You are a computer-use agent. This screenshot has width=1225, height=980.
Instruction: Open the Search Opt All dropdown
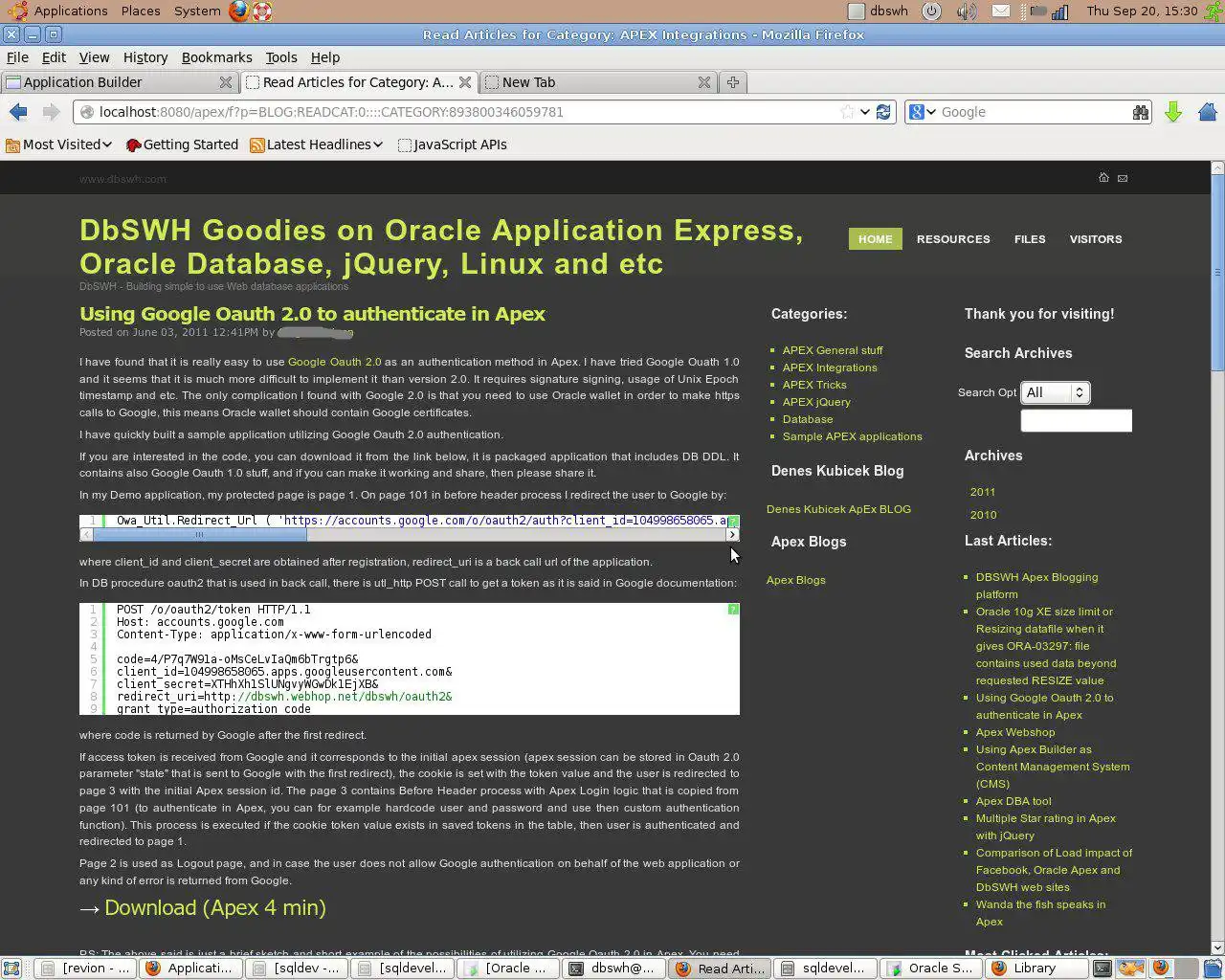(1055, 392)
